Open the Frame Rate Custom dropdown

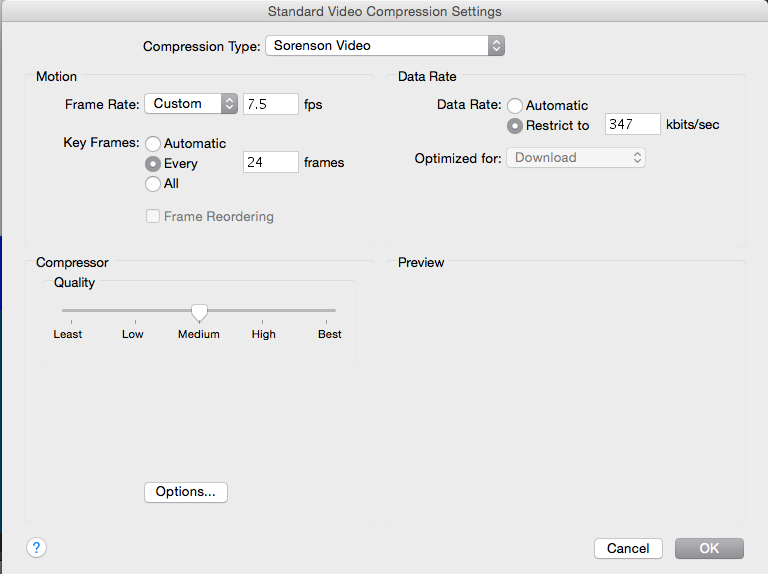point(191,104)
